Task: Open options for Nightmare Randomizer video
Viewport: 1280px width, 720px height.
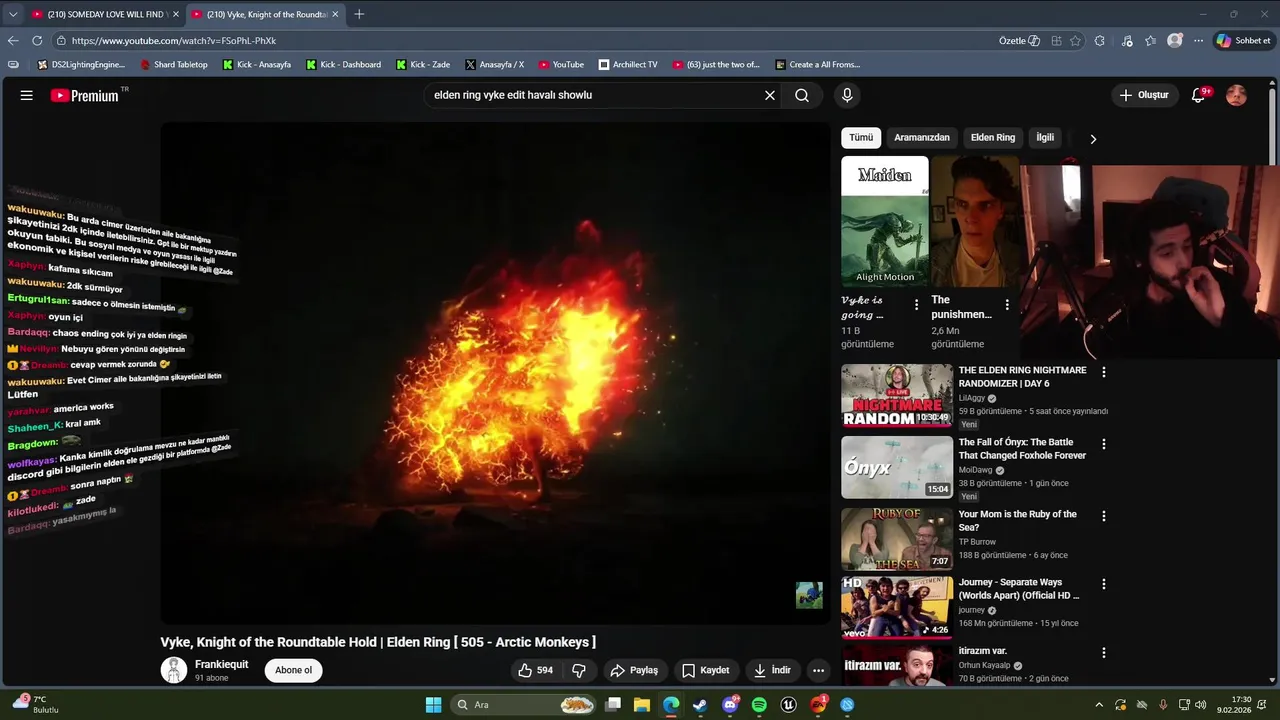Action: (x=1104, y=372)
